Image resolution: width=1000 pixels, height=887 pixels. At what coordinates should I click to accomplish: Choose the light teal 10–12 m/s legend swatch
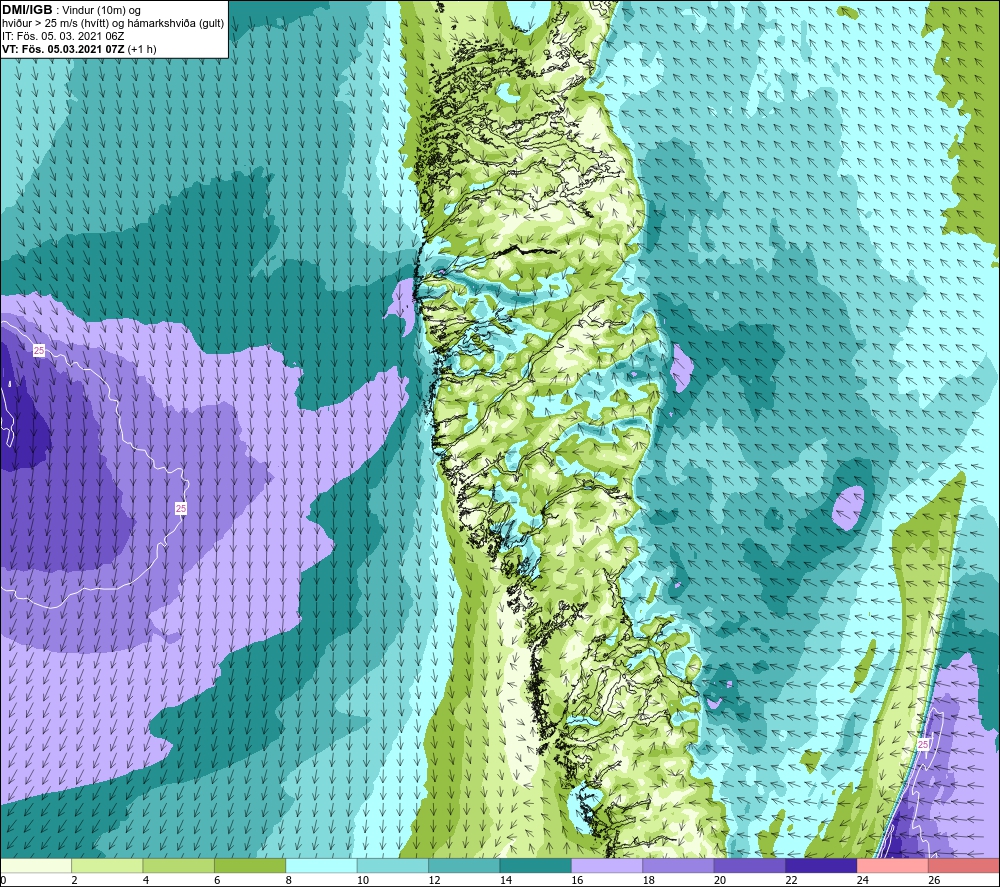coord(393,865)
